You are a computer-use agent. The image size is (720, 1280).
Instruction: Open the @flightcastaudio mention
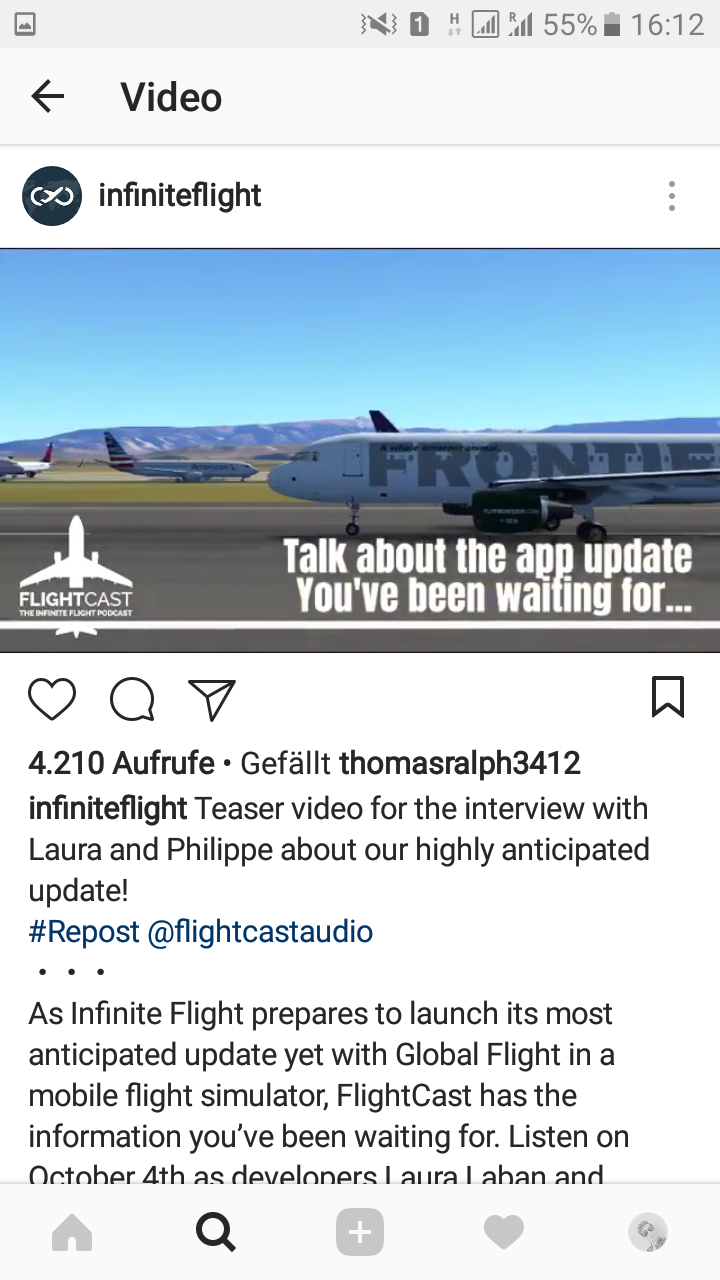[260, 931]
